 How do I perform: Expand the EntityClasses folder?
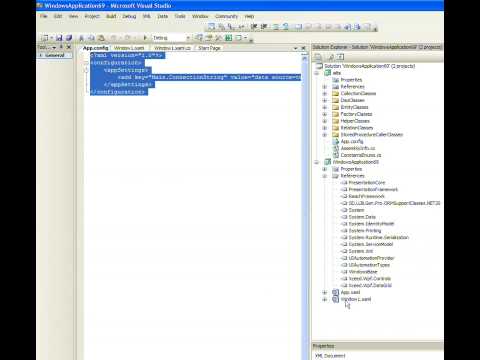pos(325,107)
